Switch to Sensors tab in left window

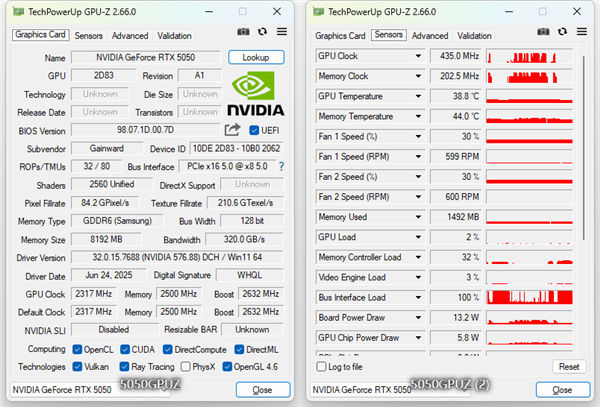[x=88, y=36]
